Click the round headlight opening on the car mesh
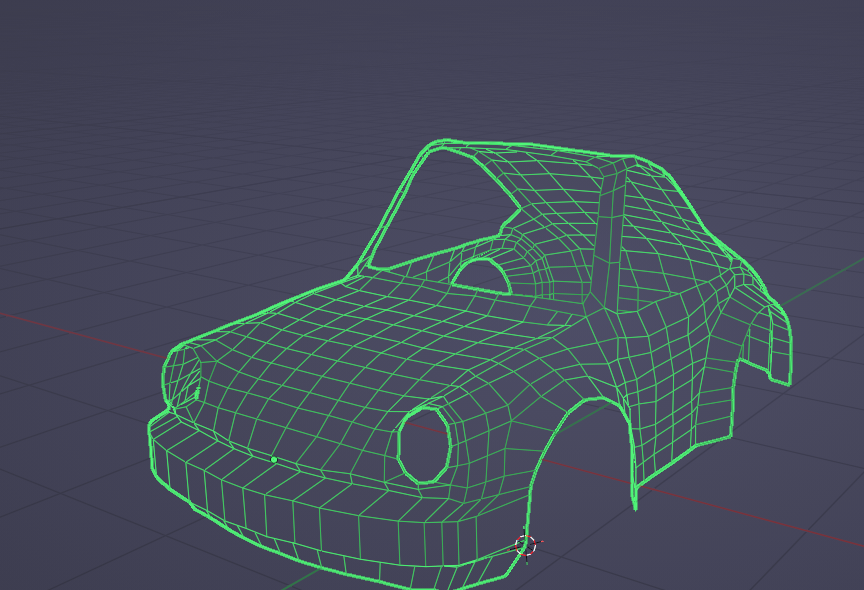This screenshot has width=864, height=590. coord(424,446)
